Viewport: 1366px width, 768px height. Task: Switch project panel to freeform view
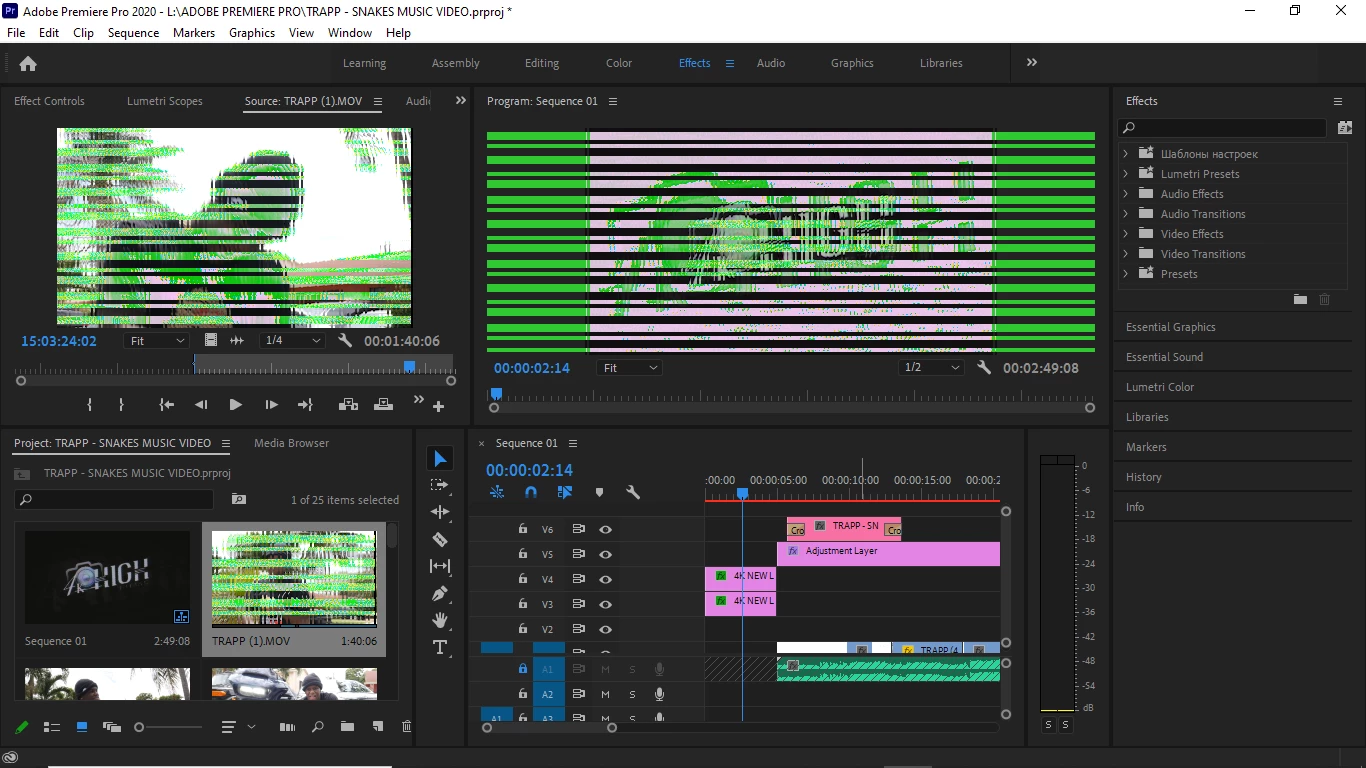[x=111, y=727]
